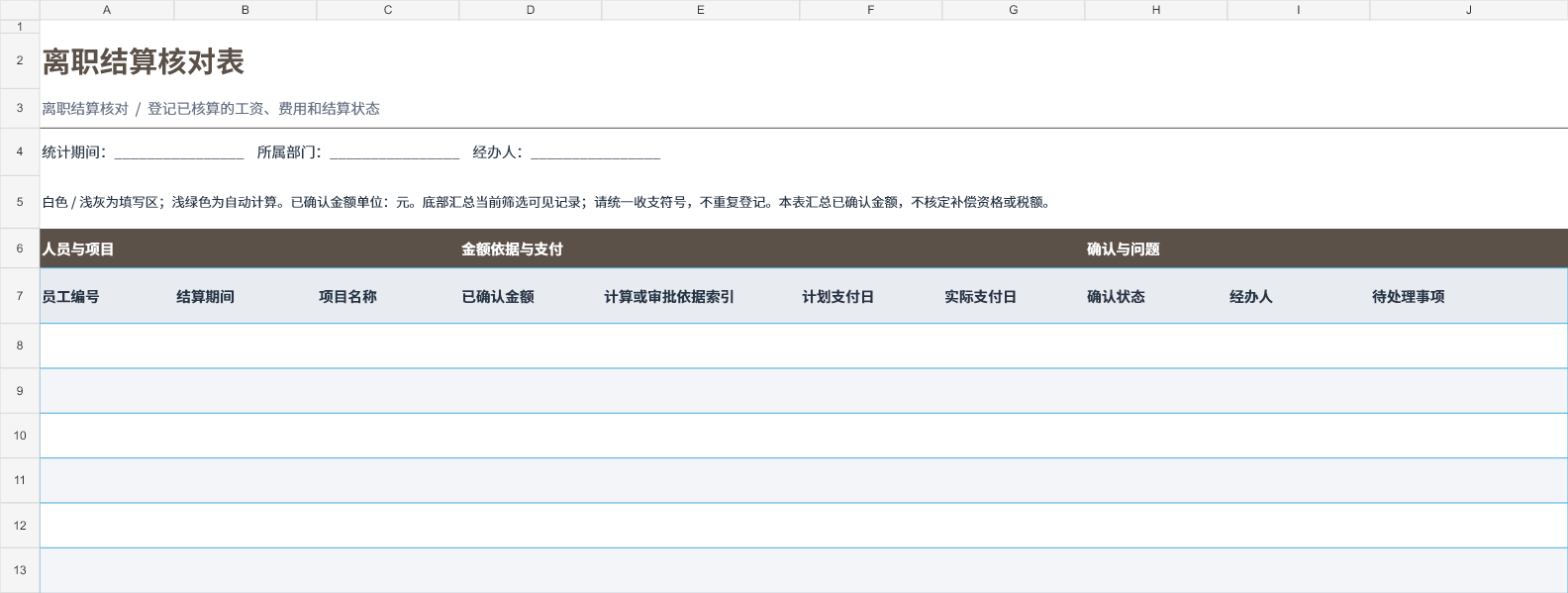Click the 经办人 cell in row 12
The image size is (1568, 593).
point(1299,526)
